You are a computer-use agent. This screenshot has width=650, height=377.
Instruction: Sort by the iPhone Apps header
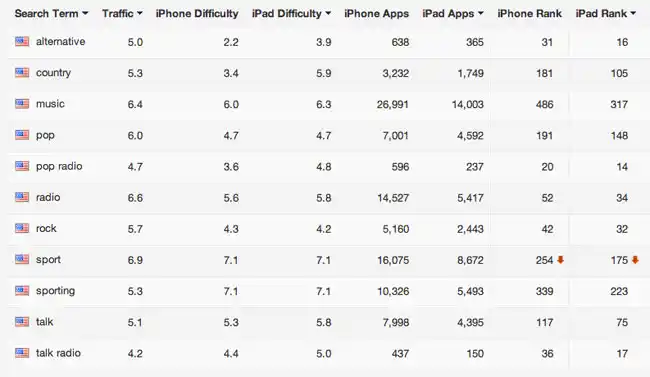click(x=376, y=14)
